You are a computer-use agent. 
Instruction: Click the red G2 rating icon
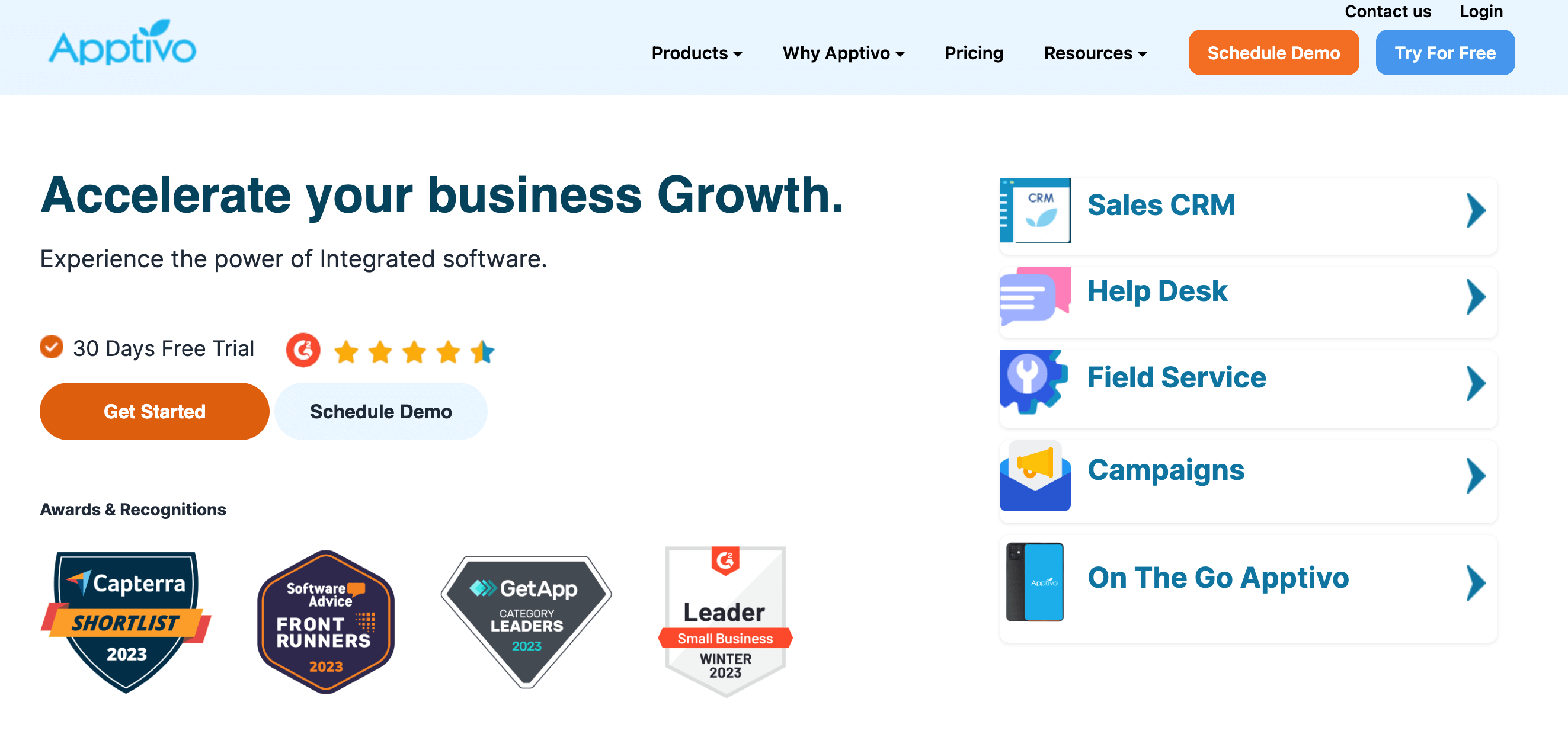point(303,350)
